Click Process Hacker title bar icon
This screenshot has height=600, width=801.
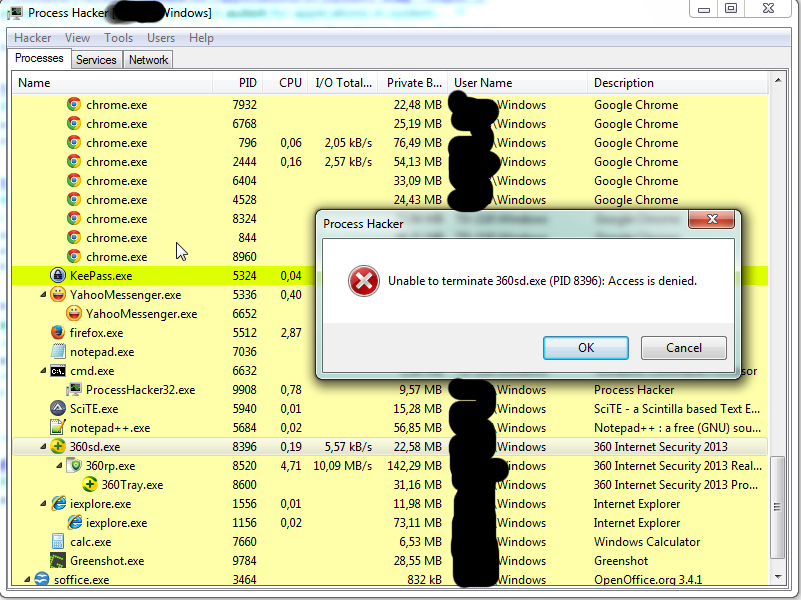[15, 12]
